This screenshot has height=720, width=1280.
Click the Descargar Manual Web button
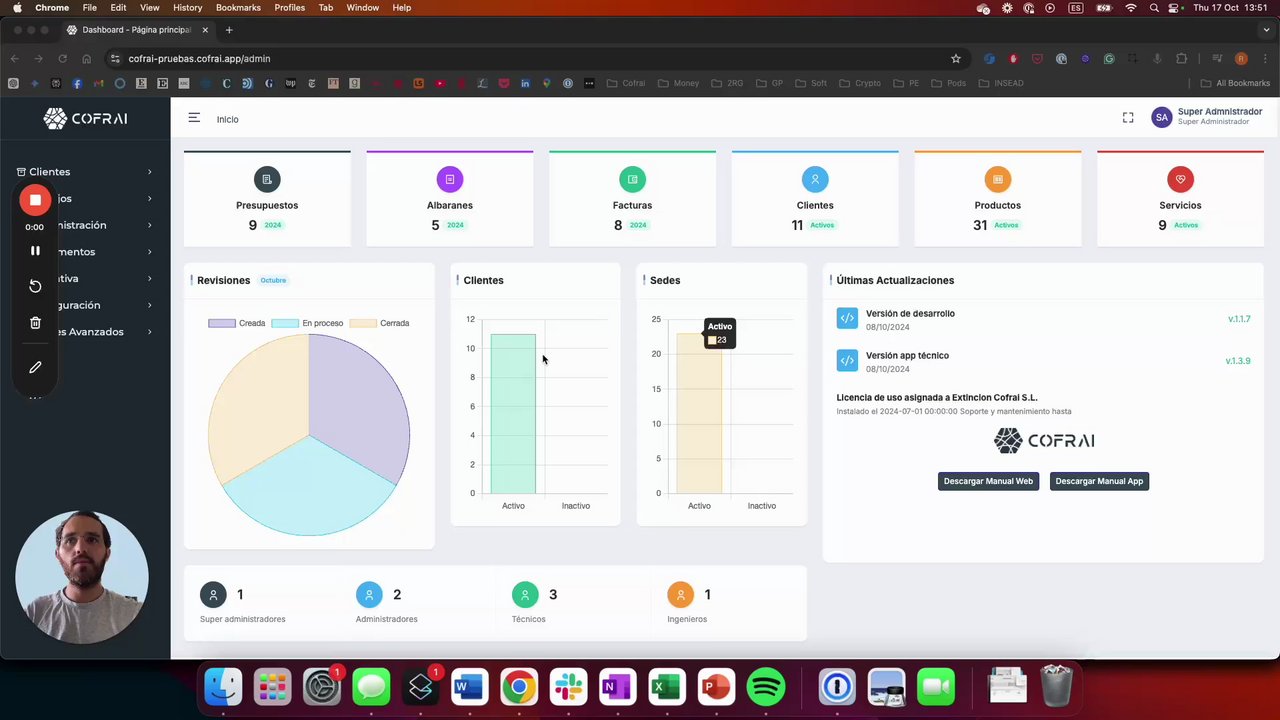click(988, 481)
